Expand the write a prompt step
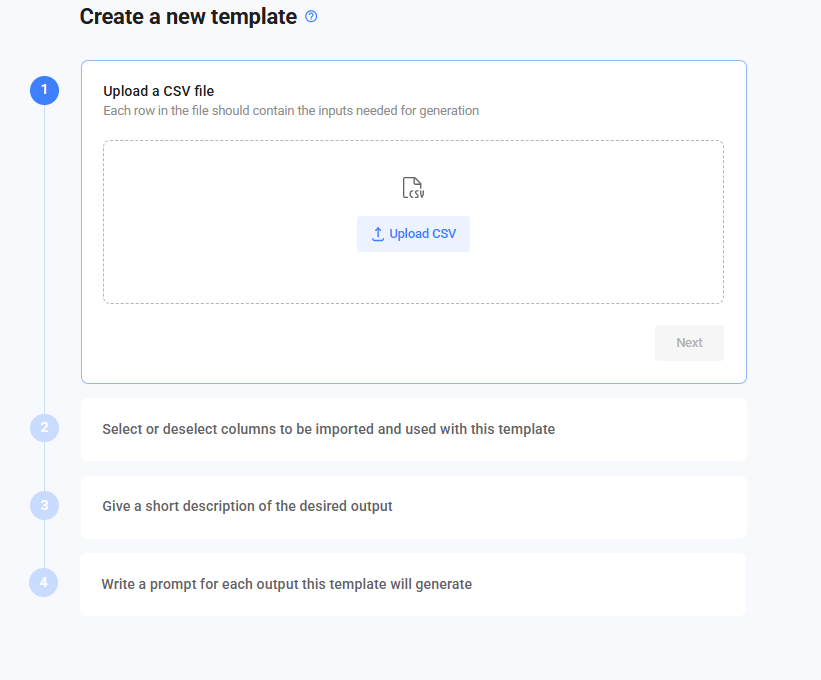Image resolution: width=821 pixels, height=680 pixels. pyautogui.click(x=413, y=584)
